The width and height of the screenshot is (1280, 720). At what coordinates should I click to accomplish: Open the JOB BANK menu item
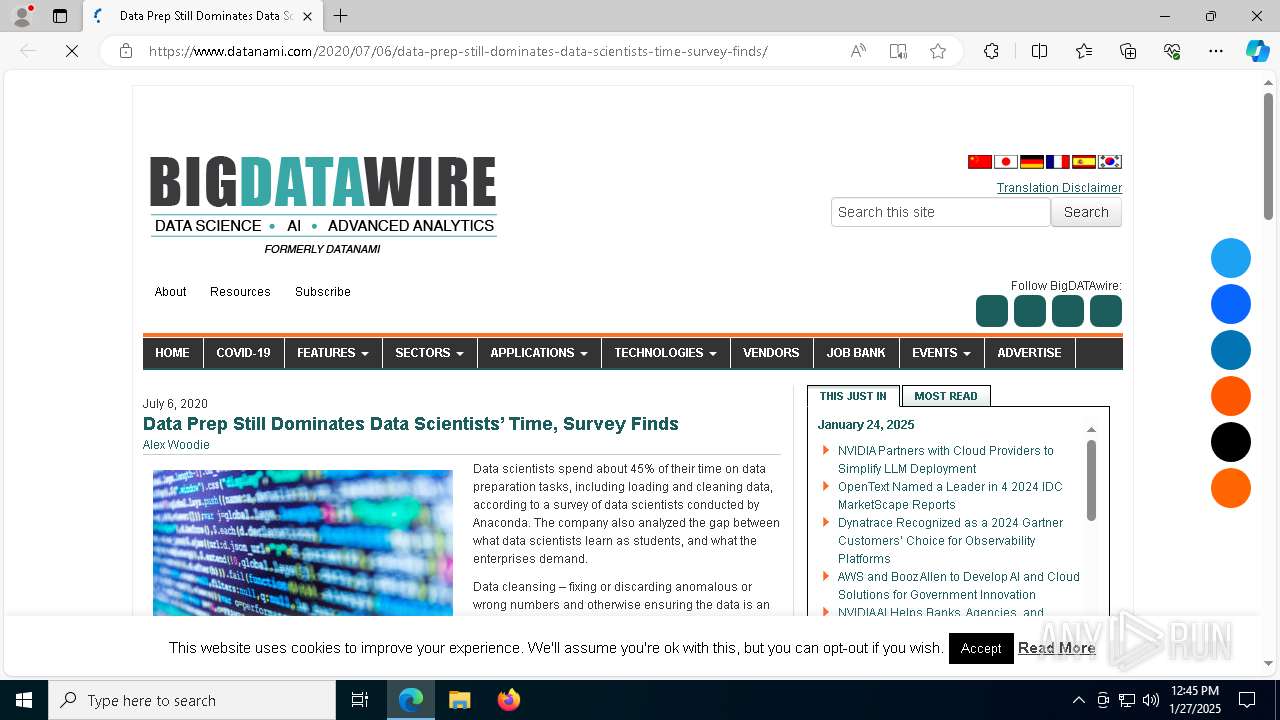[x=856, y=353]
